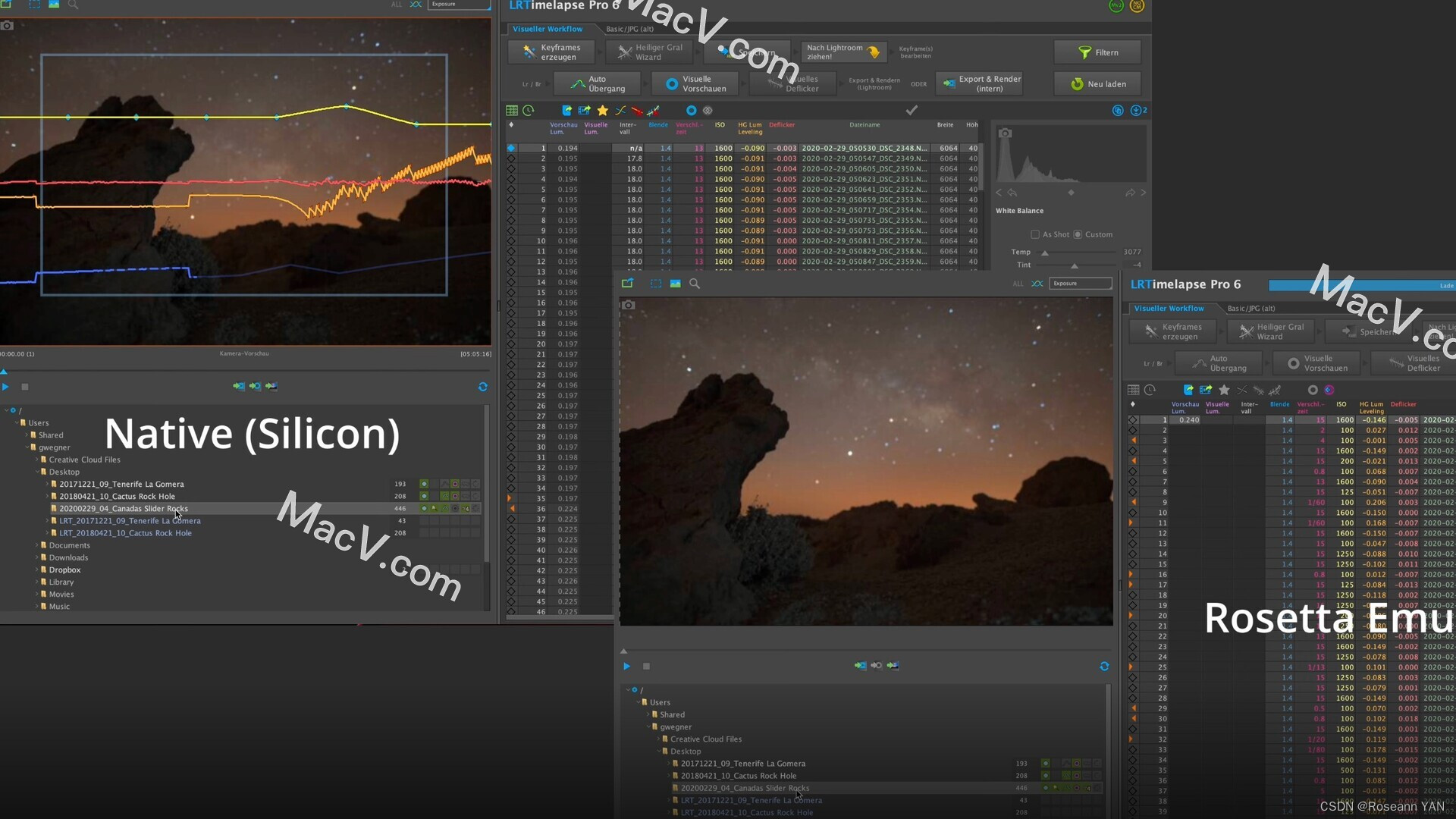Click camera icon on Rosetta preview image

pos(629,306)
